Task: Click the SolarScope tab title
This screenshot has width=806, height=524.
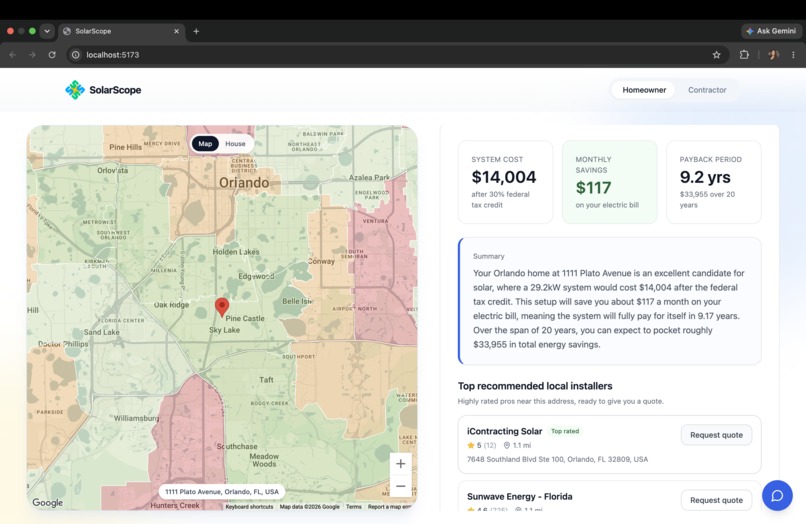Action: 93,31
